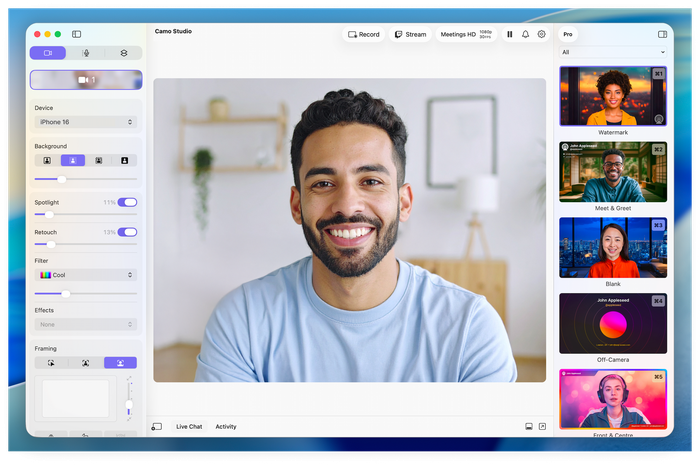
Task: Open the settings gear icon
Action: point(541,34)
